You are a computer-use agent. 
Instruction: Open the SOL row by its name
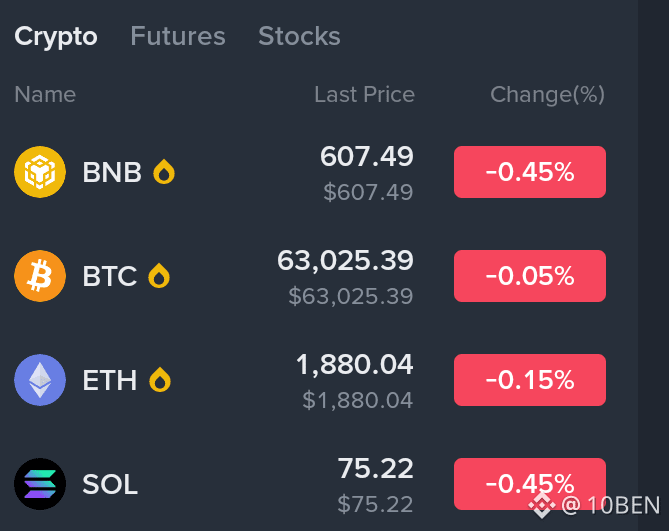[110, 485]
